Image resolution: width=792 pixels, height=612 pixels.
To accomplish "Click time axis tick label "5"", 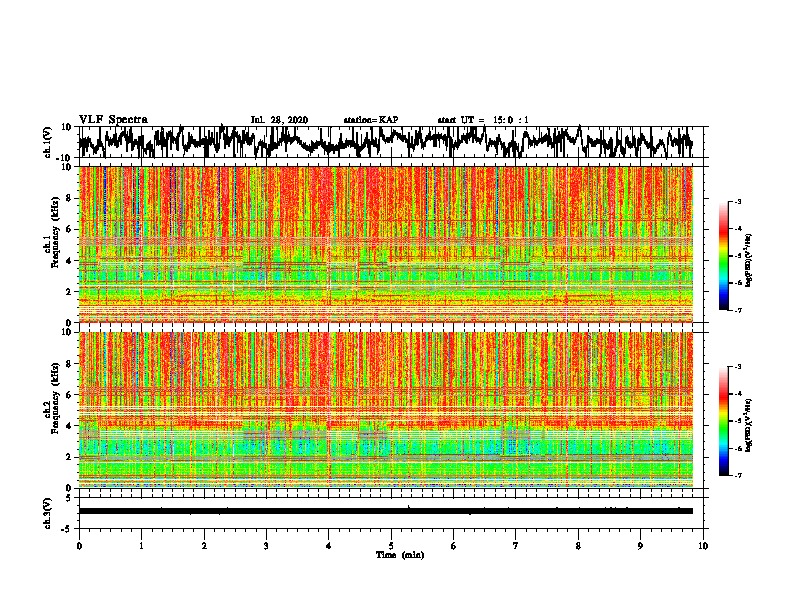I will tap(391, 546).
